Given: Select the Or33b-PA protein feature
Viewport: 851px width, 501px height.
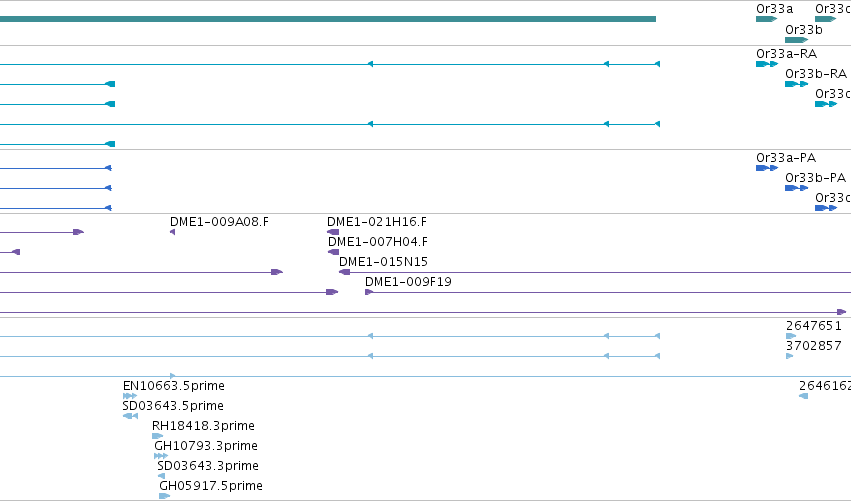Looking at the screenshot, I should [x=796, y=188].
